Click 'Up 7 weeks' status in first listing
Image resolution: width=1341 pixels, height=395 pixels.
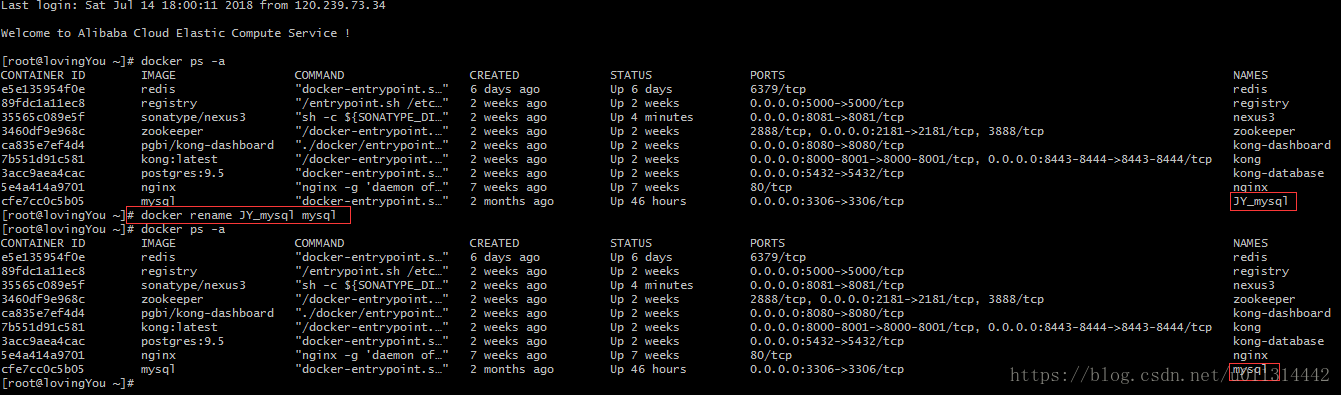[644, 188]
